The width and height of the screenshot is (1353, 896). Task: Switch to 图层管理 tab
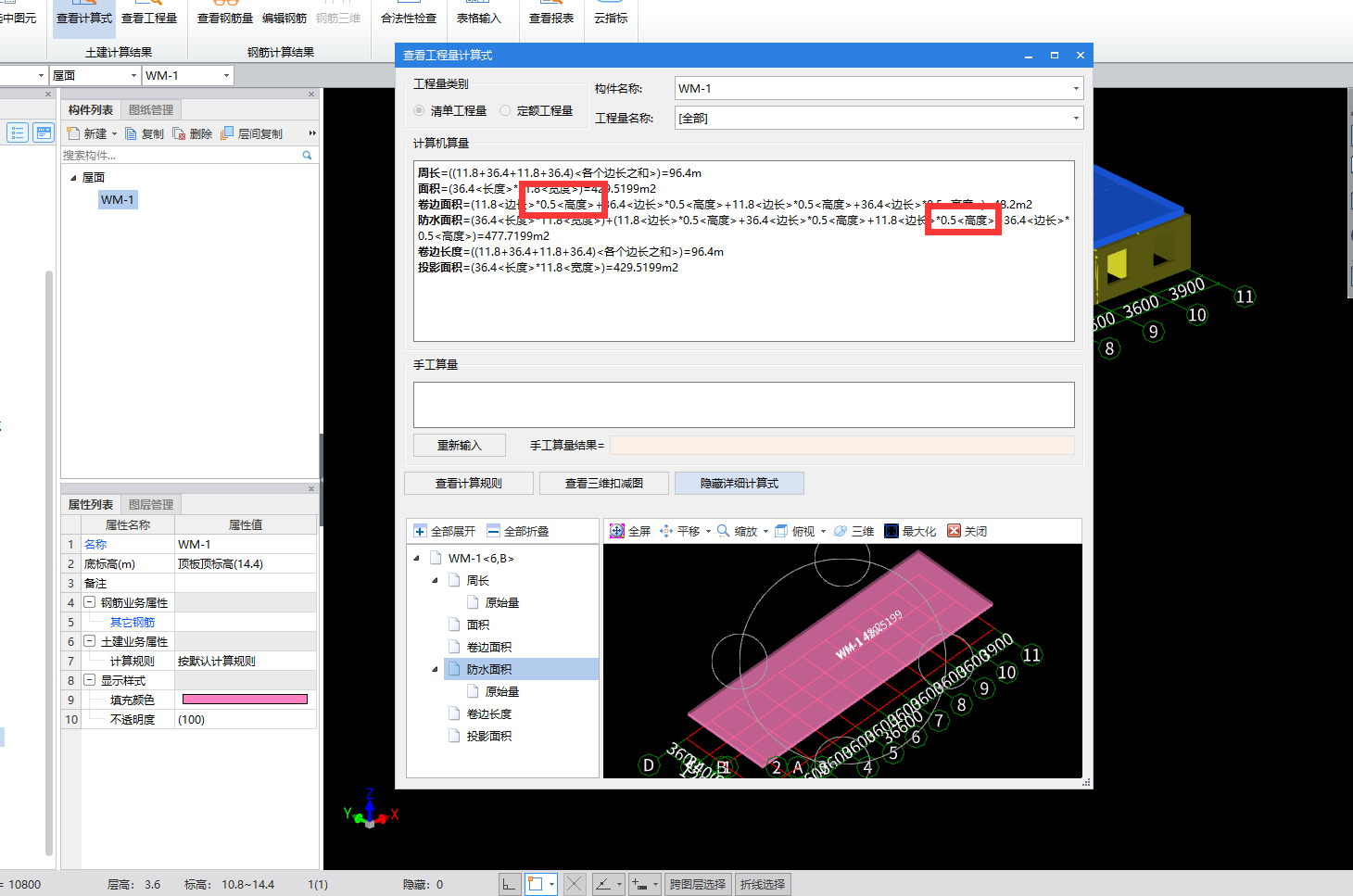tap(151, 505)
